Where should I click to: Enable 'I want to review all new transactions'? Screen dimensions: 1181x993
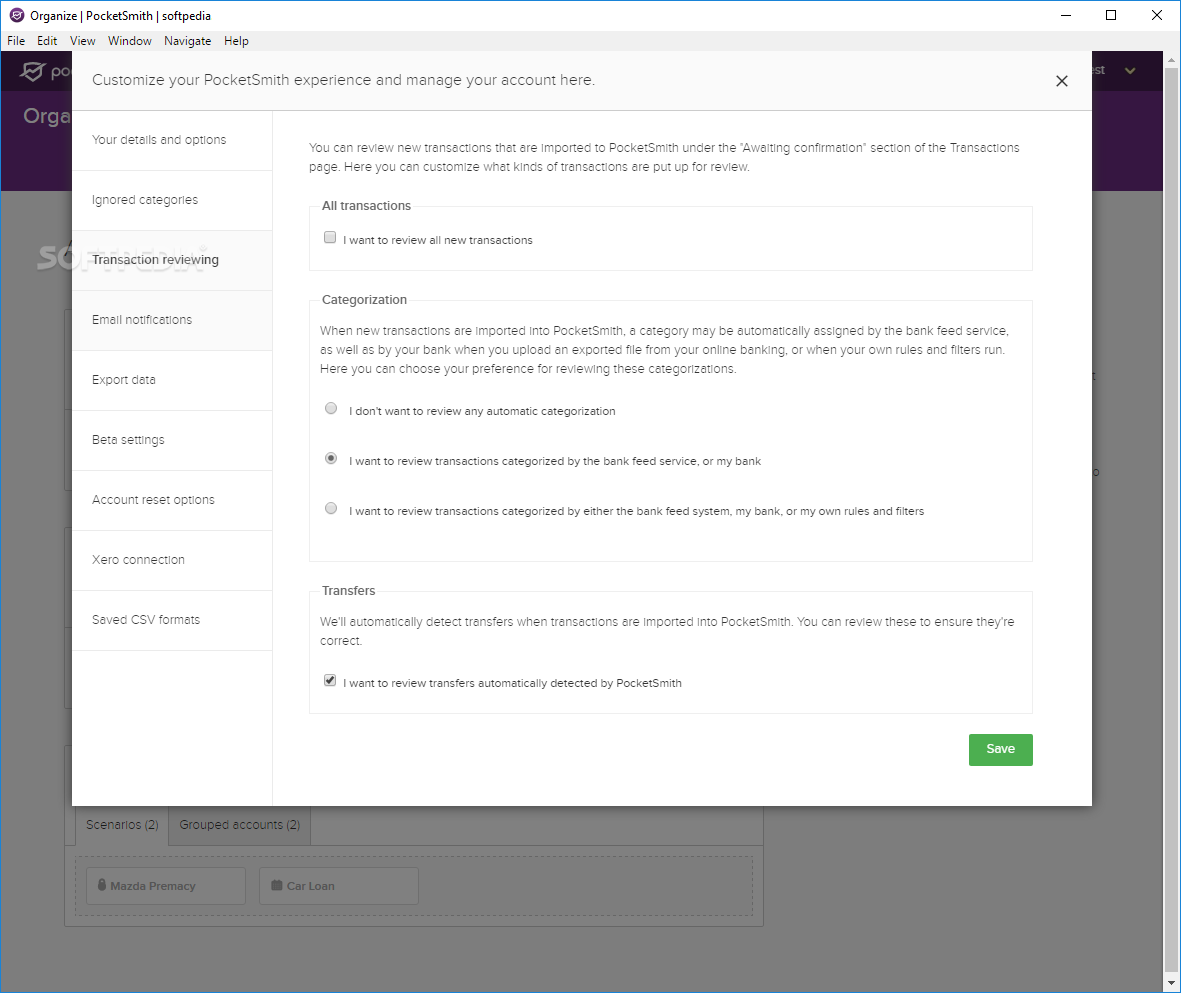(x=330, y=237)
